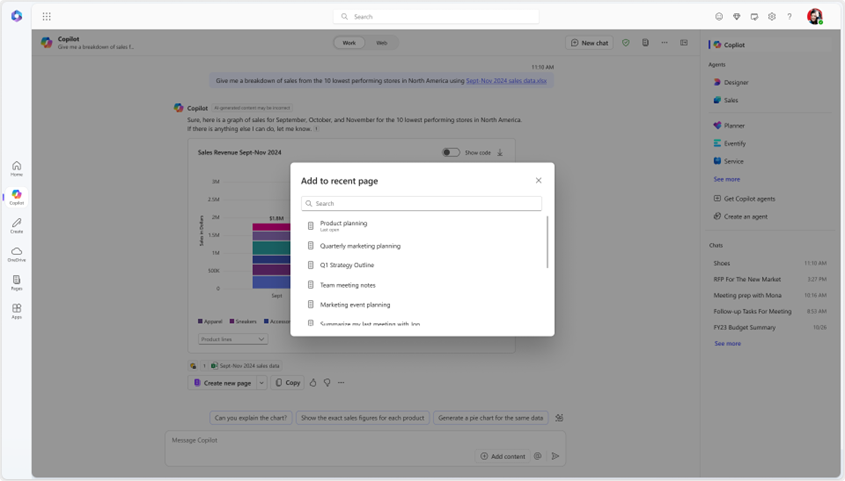
Task: Open the Product lines dropdown
Action: 233,339
